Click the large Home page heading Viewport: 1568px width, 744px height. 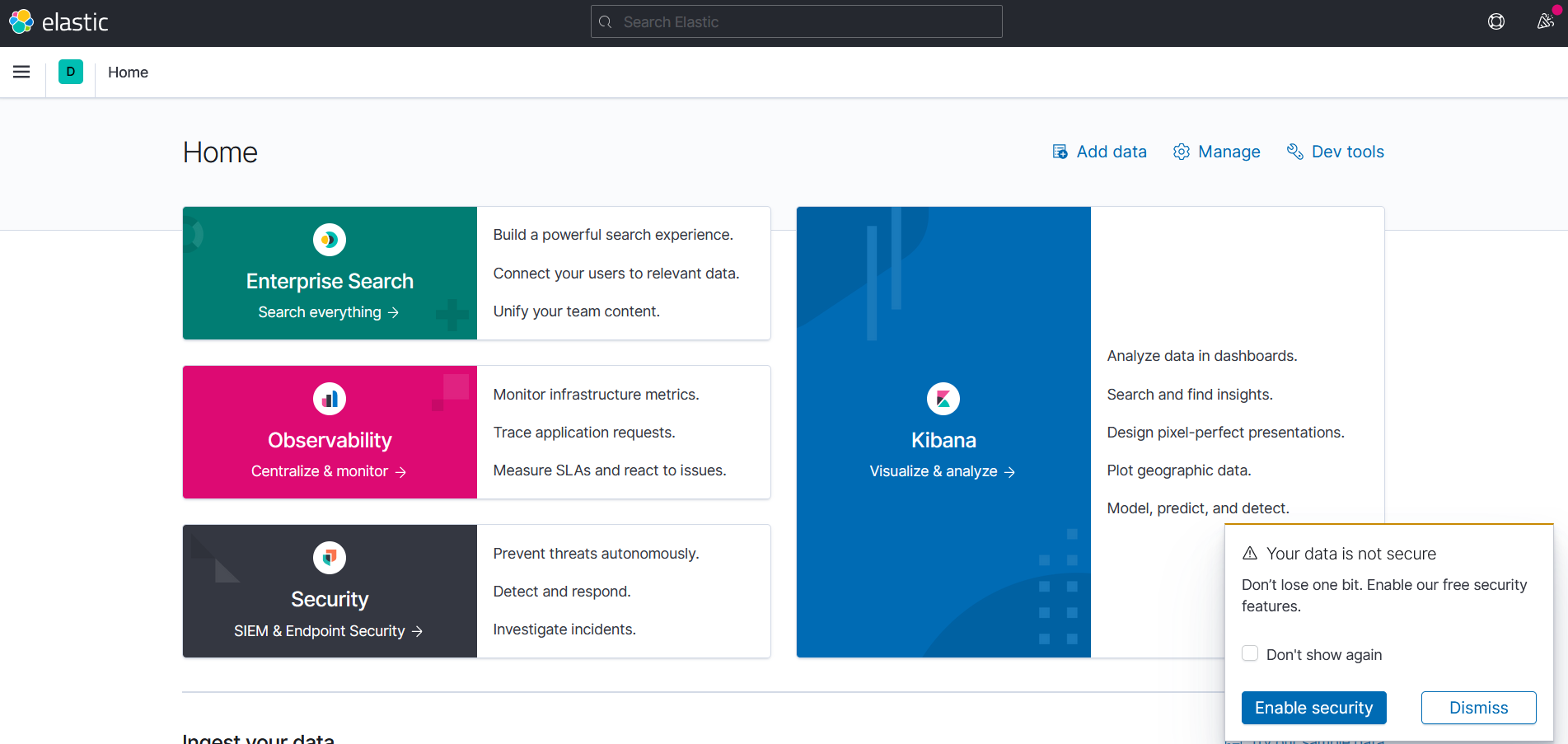point(220,152)
